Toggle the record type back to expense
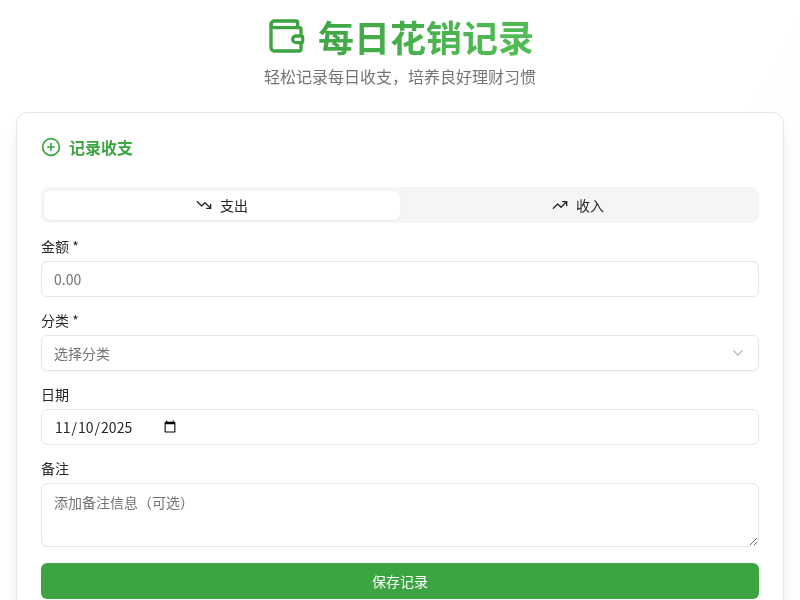 pos(220,205)
